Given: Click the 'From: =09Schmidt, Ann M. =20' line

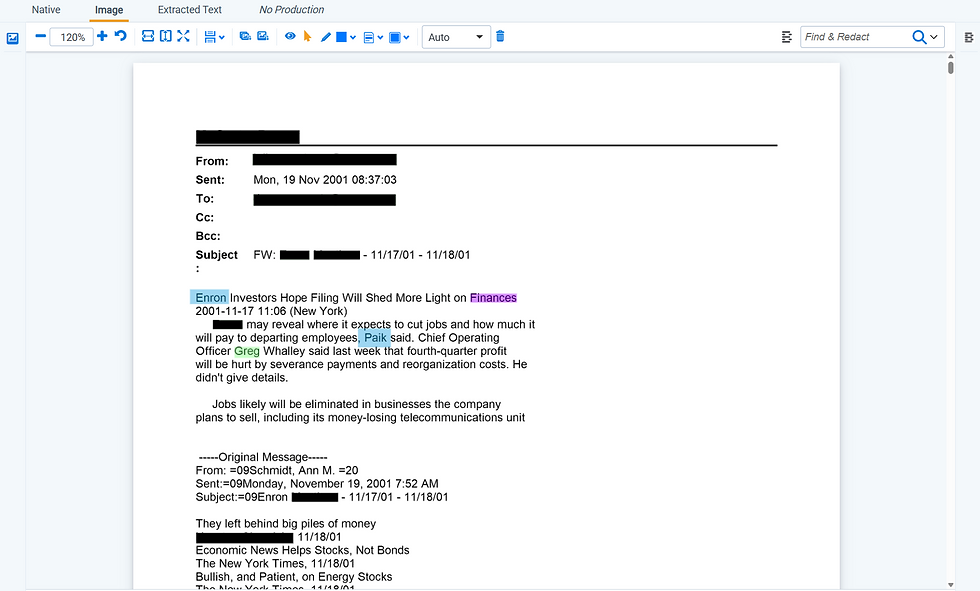Looking at the screenshot, I should 277,470.
